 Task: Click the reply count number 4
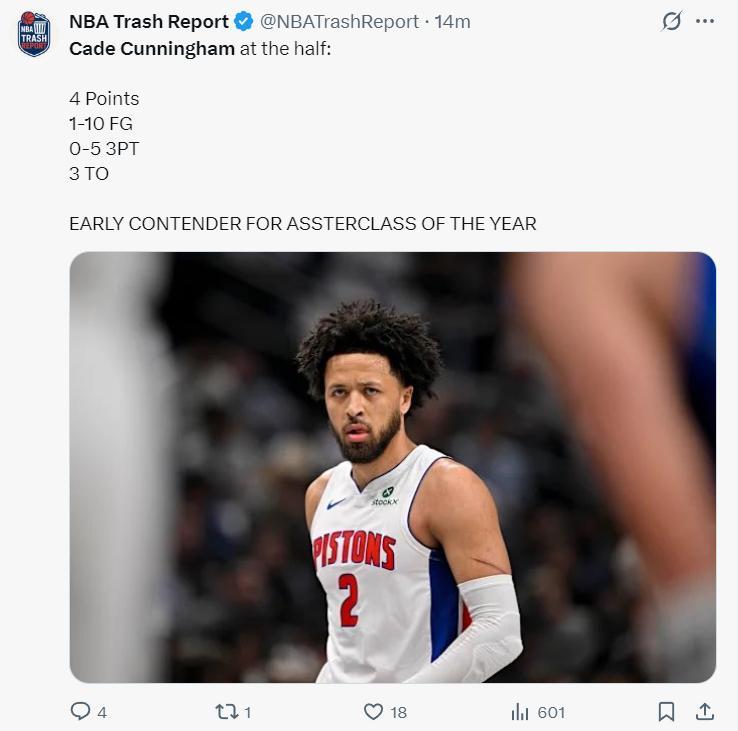point(102,712)
